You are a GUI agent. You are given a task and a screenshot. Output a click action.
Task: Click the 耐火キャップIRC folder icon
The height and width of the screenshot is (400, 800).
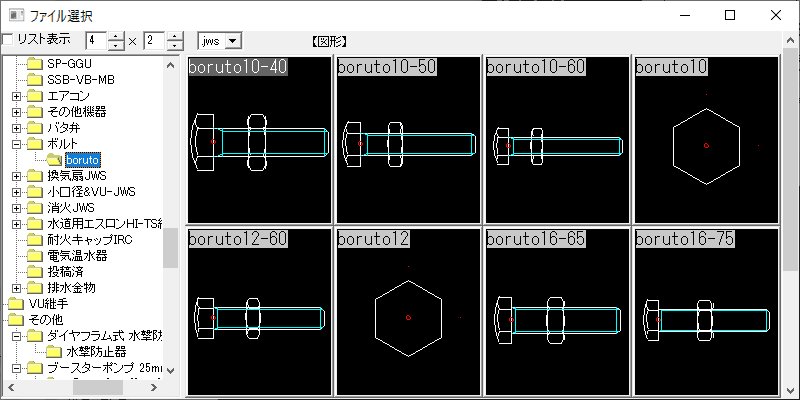(x=35, y=240)
